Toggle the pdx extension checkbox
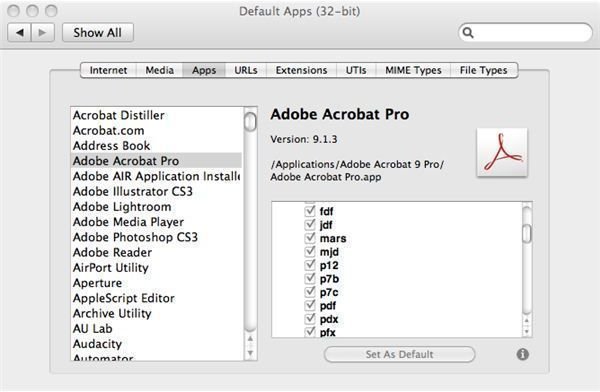 310,318
